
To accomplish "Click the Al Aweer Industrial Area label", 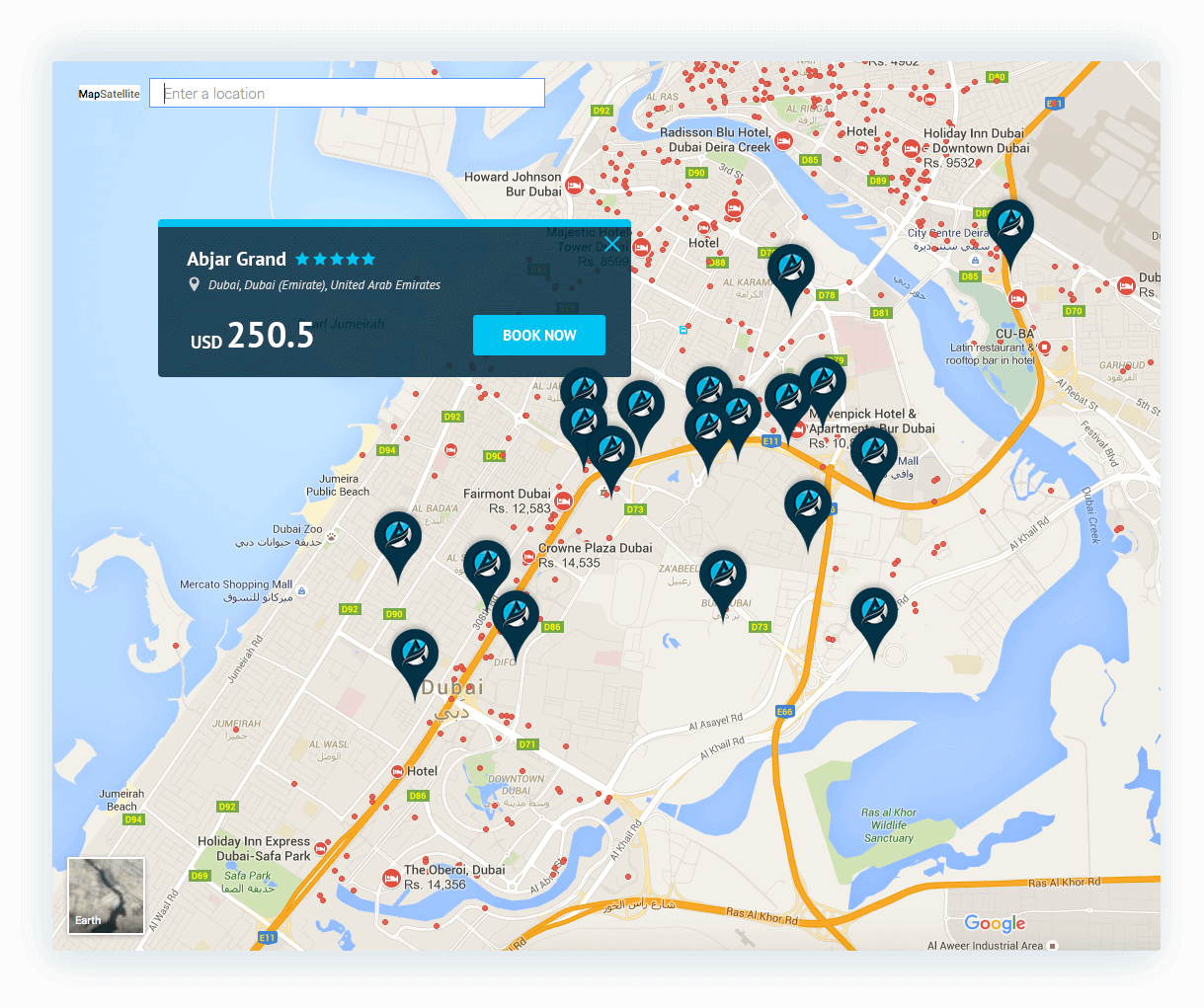I will coord(985,946).
